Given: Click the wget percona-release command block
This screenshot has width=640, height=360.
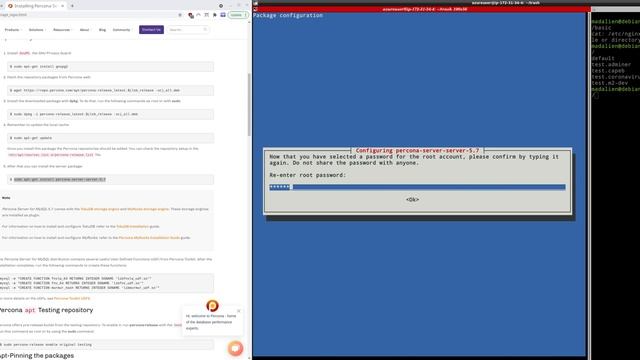Looking at the screenshot, I should (110, 90).
